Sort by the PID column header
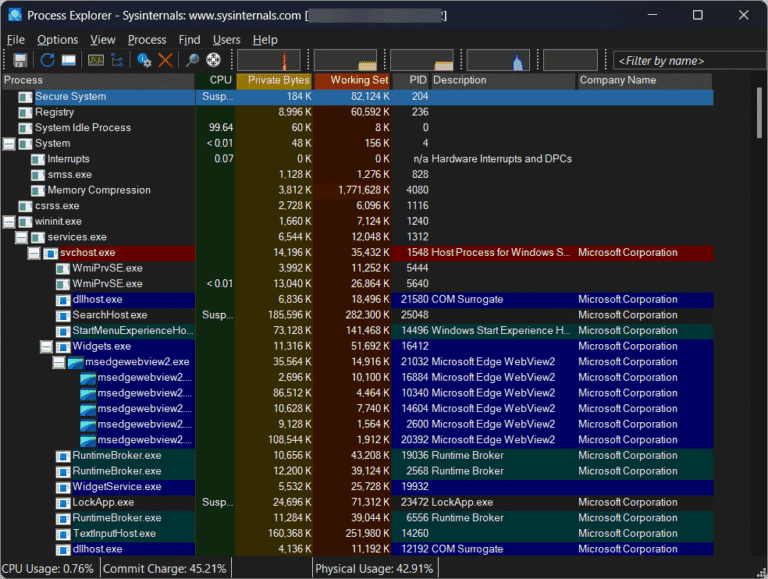This screenshot has height=579, width=768. (x=410, y=80)
